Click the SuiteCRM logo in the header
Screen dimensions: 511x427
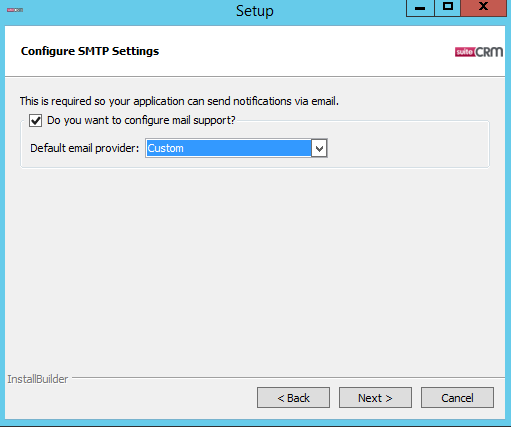coord(479,52)
